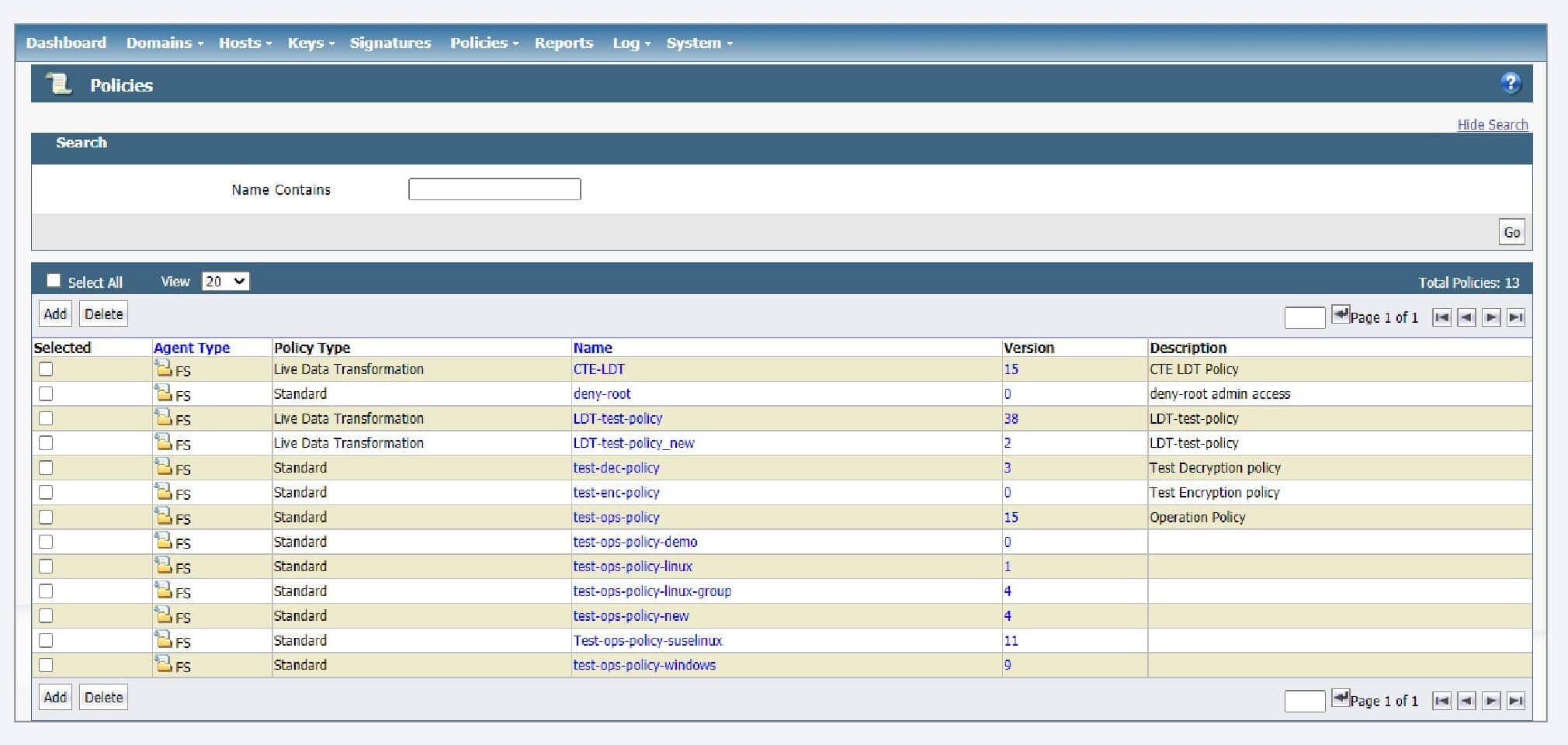Expand the Domains menu
Screen dimensions: 1568x745
click(x=165, y=43)
